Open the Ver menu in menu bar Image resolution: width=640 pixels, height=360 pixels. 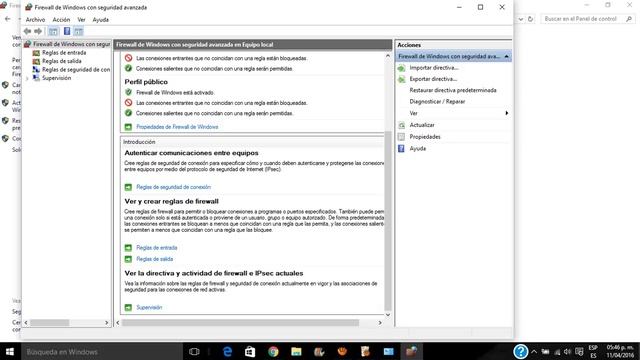coord(81,20)
